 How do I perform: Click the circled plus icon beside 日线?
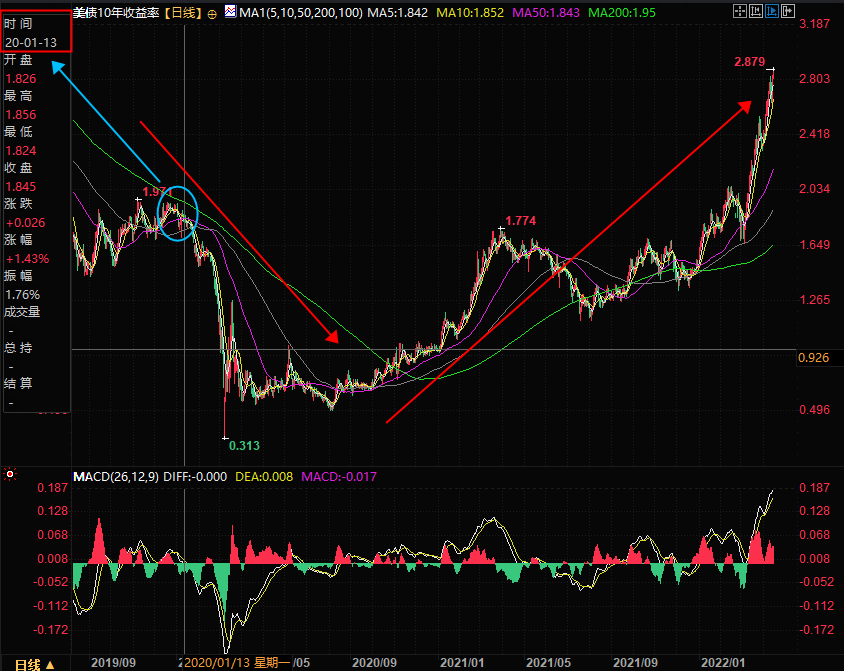click(x=212, y=14)
